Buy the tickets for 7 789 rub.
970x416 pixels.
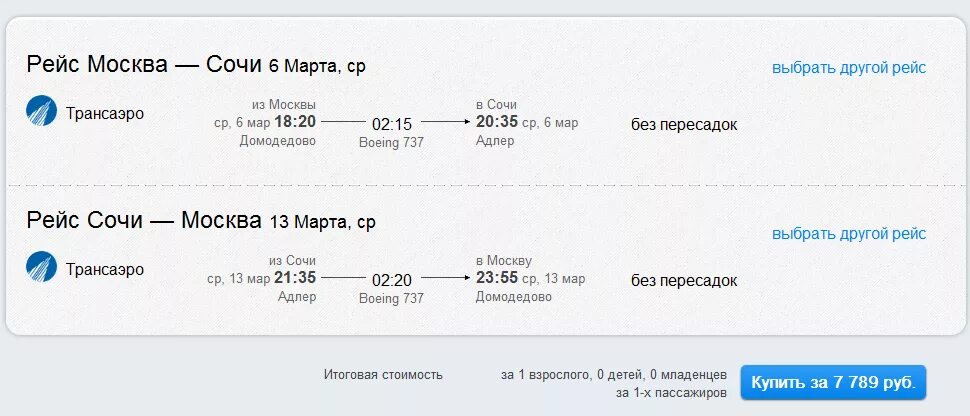coord(833,383)
